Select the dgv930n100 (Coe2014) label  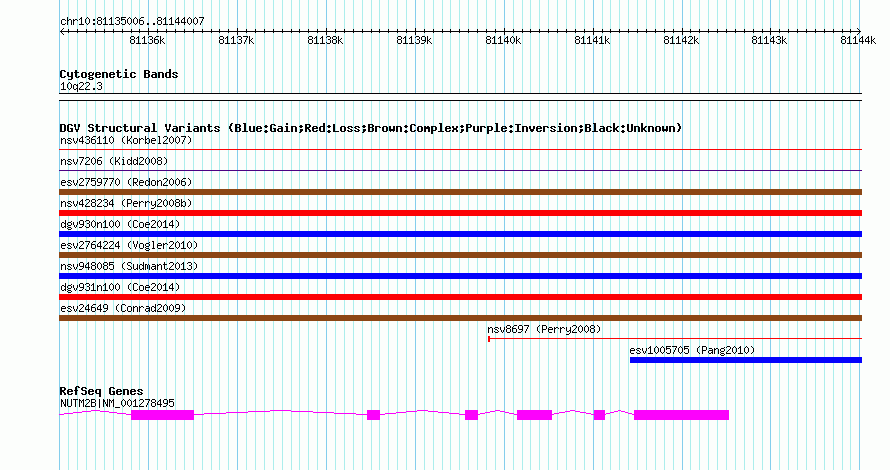[x=120, y=224]
